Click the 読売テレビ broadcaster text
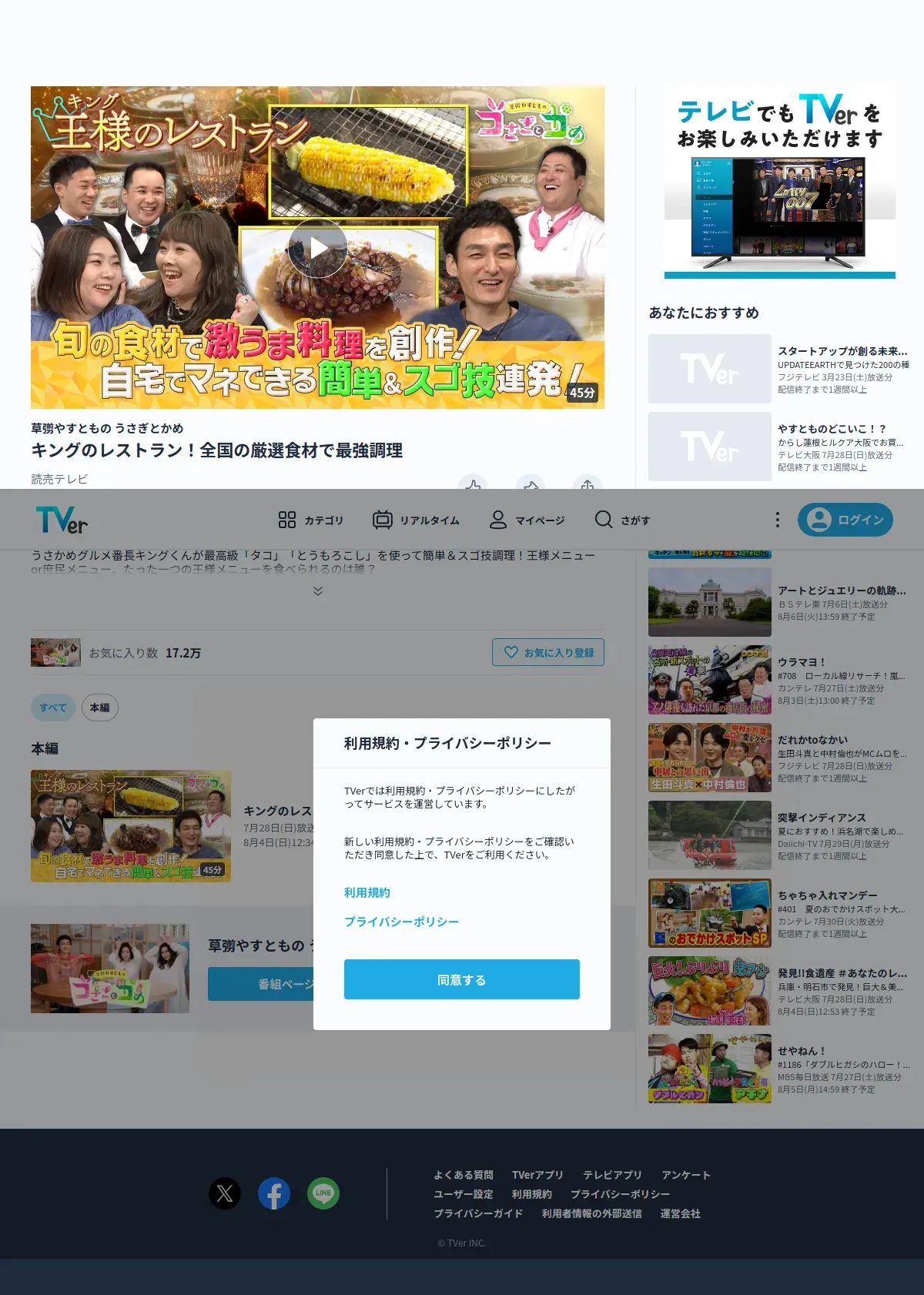The width and height of the screenshot is (924, 1295). [x=59, y=479]
